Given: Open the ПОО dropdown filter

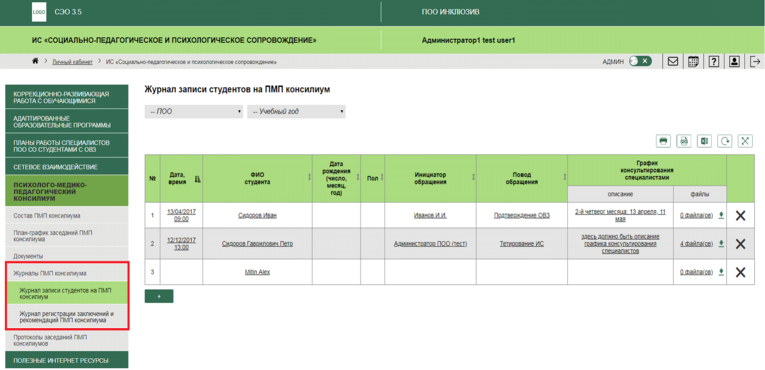Looking at the screenshot, I should tap(194, 111).
